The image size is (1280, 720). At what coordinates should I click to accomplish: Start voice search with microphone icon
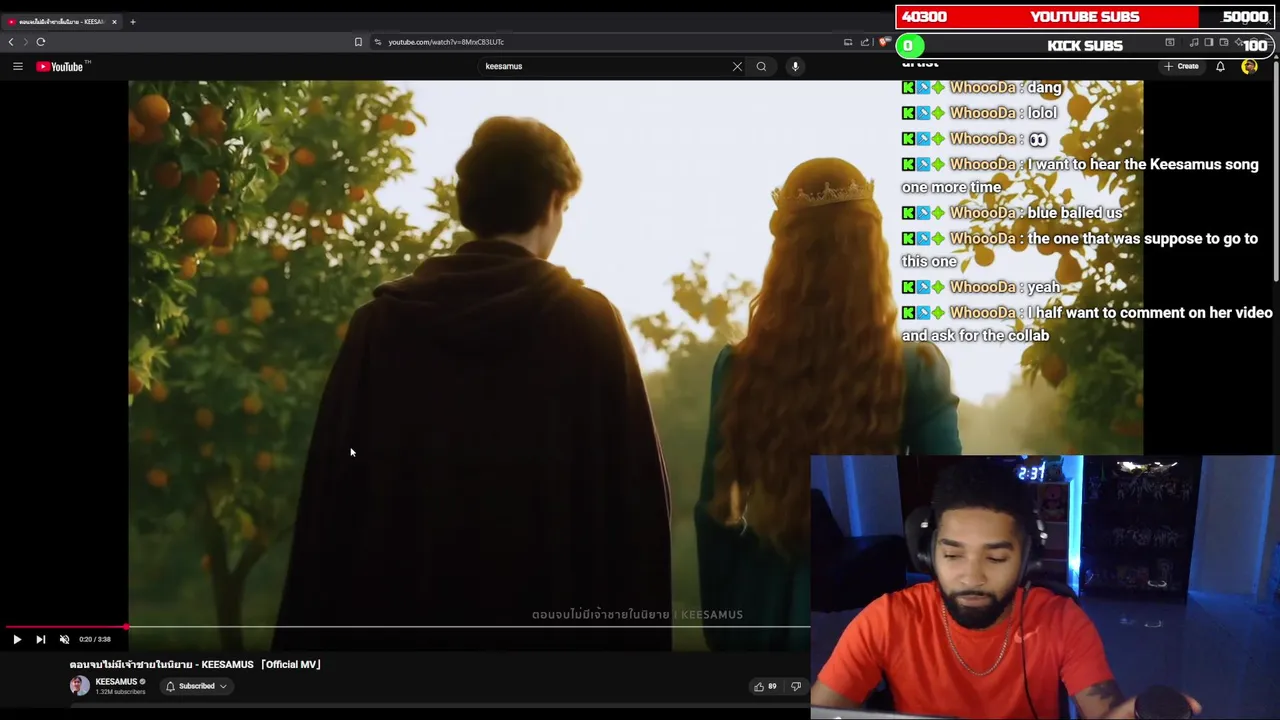795,66
